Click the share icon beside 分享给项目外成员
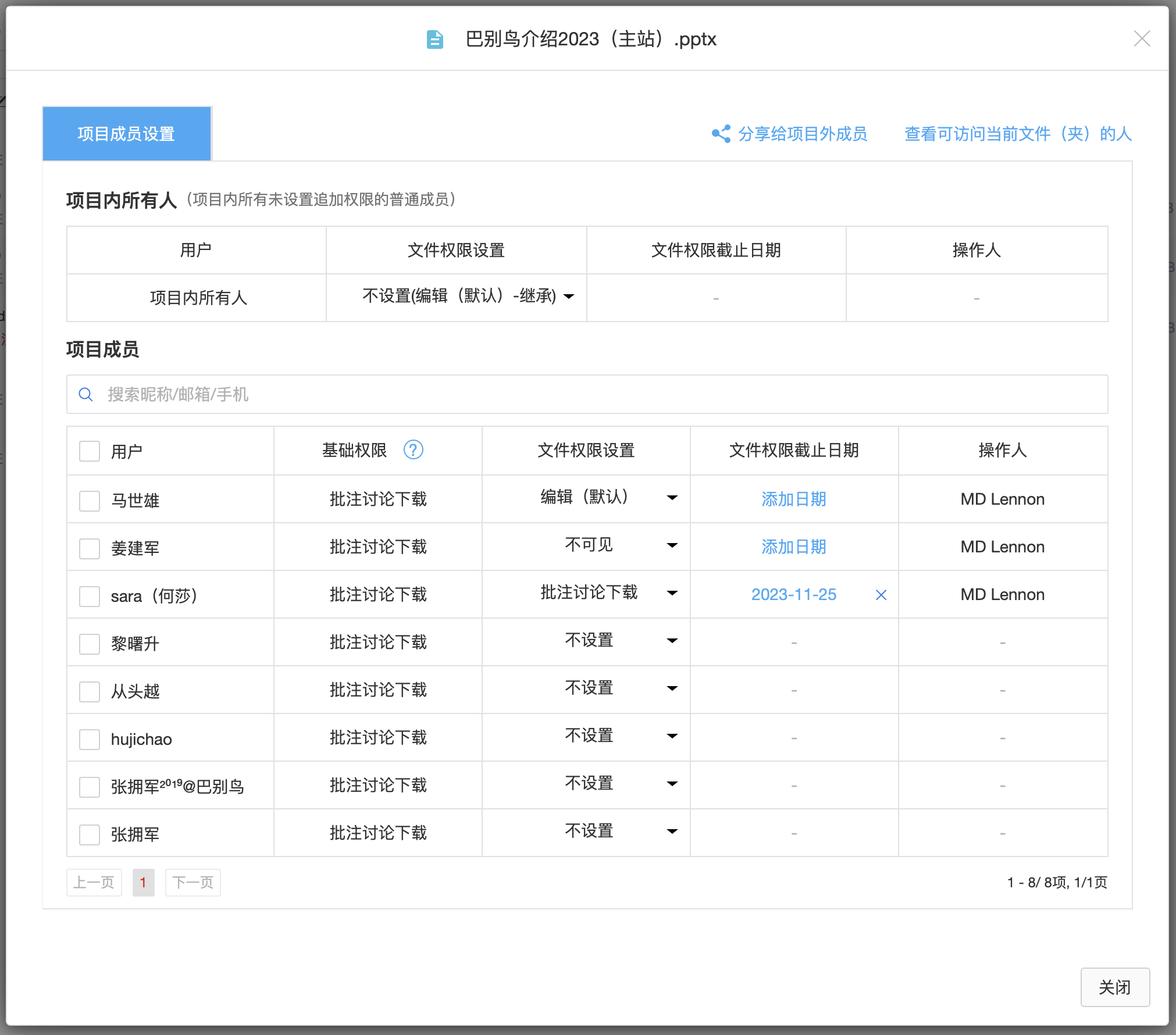 [721, 134]
